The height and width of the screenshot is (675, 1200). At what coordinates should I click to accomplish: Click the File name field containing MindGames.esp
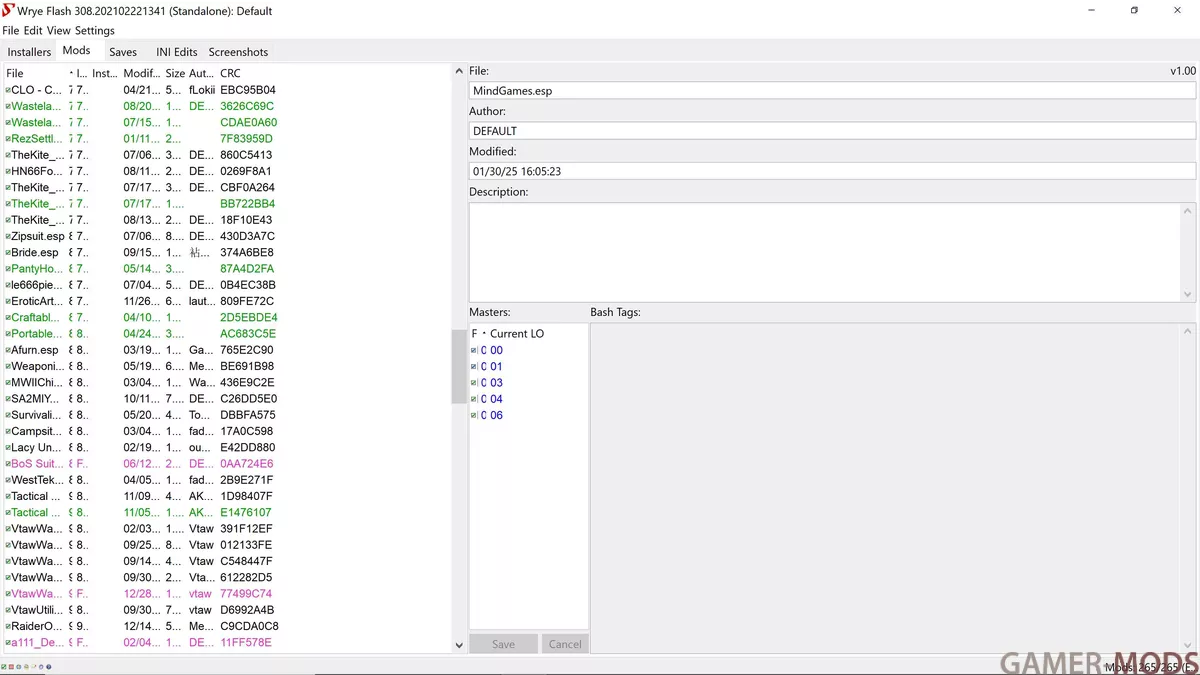pos(832,91)
